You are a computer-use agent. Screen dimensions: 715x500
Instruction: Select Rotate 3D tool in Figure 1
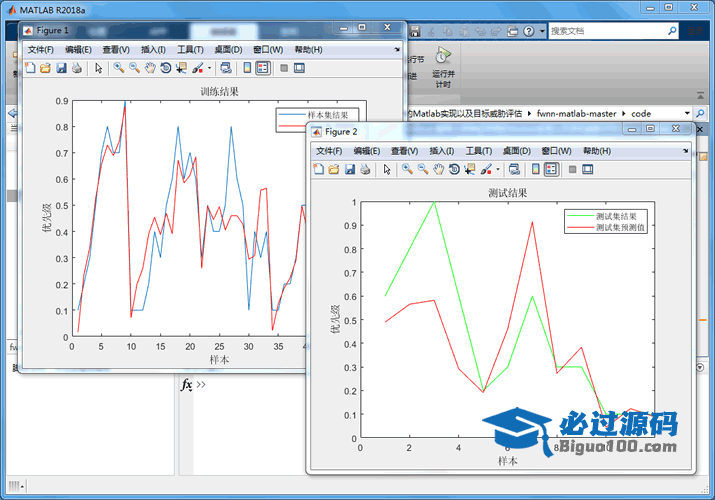[164, 68]
